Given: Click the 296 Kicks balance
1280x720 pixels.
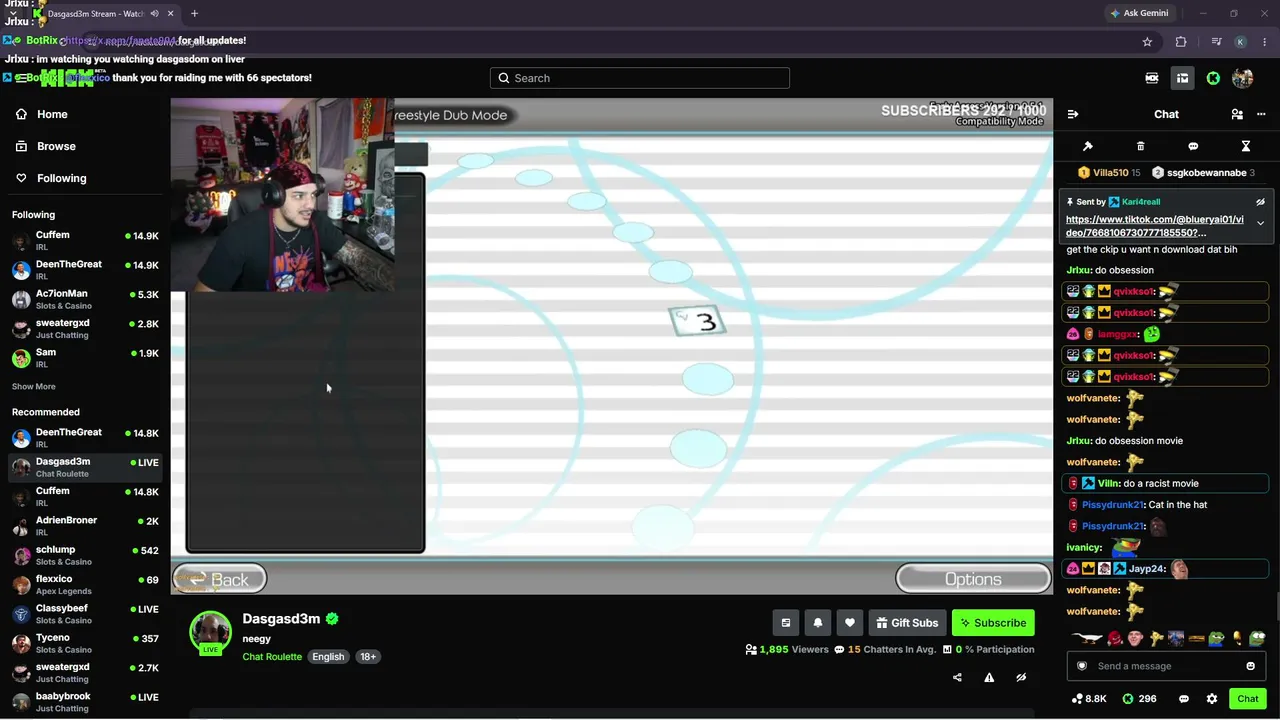Looking at the screenshot, I should [1139, 699].
